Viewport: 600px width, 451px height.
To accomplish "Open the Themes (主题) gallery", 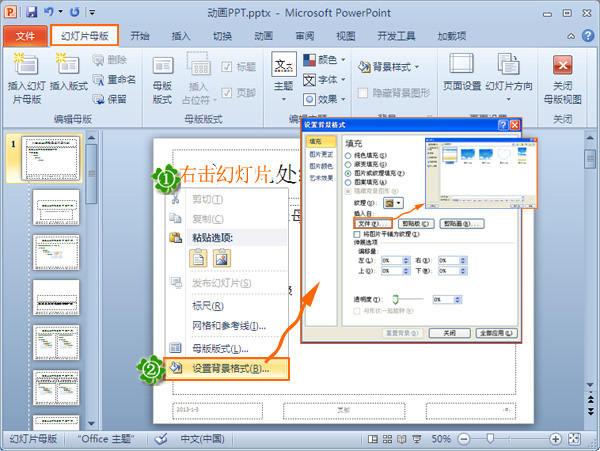I will point(284,78).
